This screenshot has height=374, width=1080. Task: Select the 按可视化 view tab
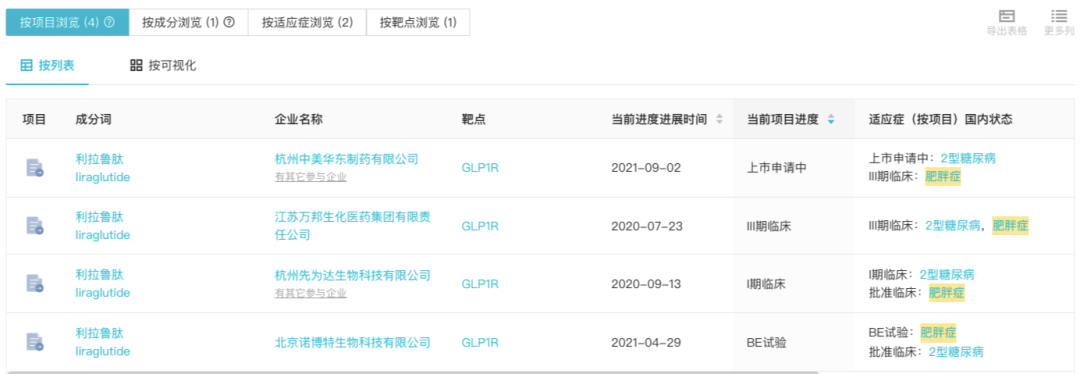[x=163, y=66]
